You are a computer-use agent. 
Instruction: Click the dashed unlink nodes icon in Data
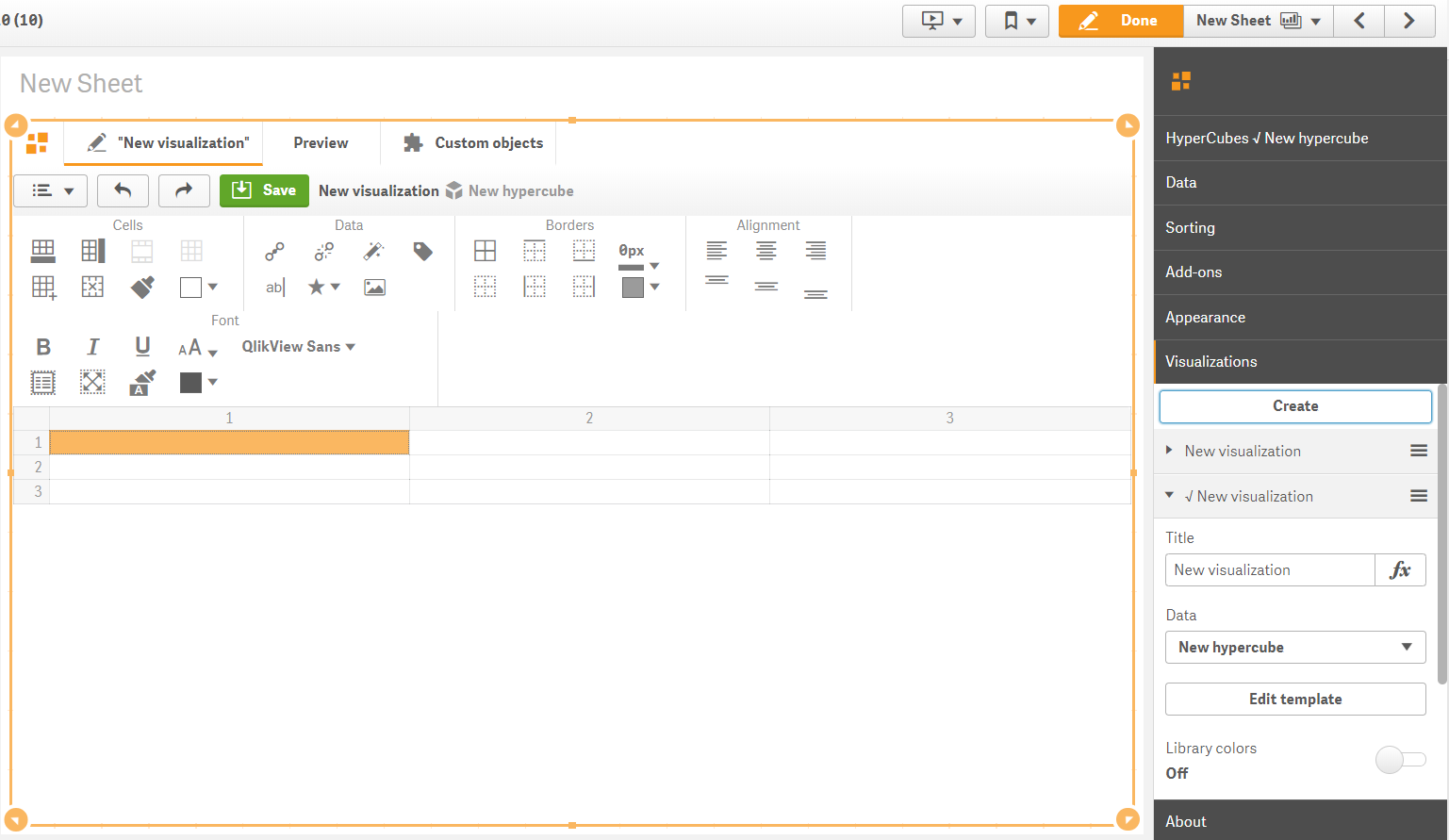324,251
